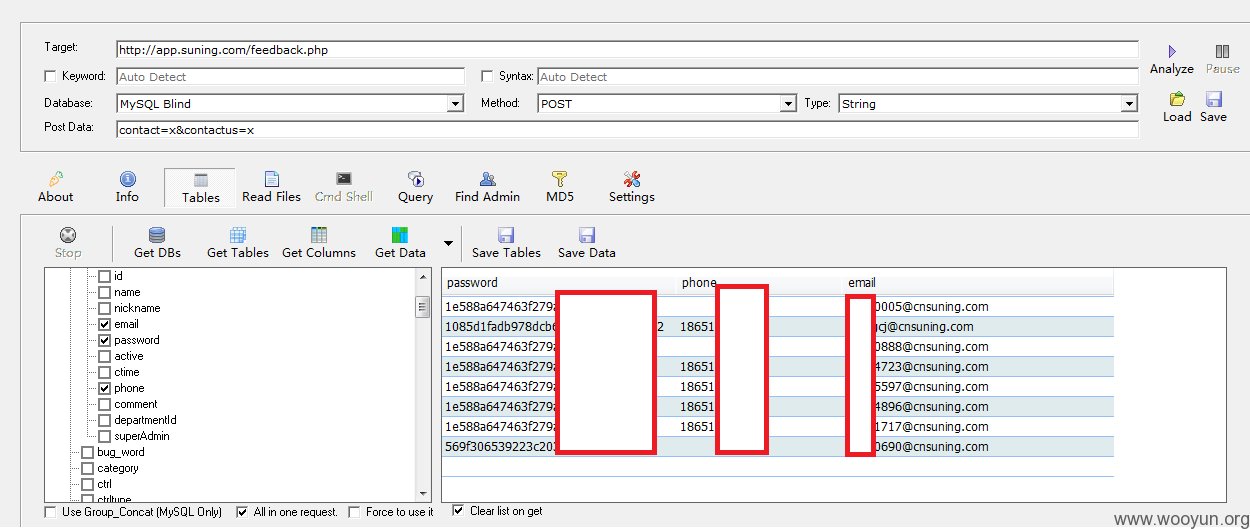Select the email cell ending 5597@cnsuning.com

coord(978,387)
